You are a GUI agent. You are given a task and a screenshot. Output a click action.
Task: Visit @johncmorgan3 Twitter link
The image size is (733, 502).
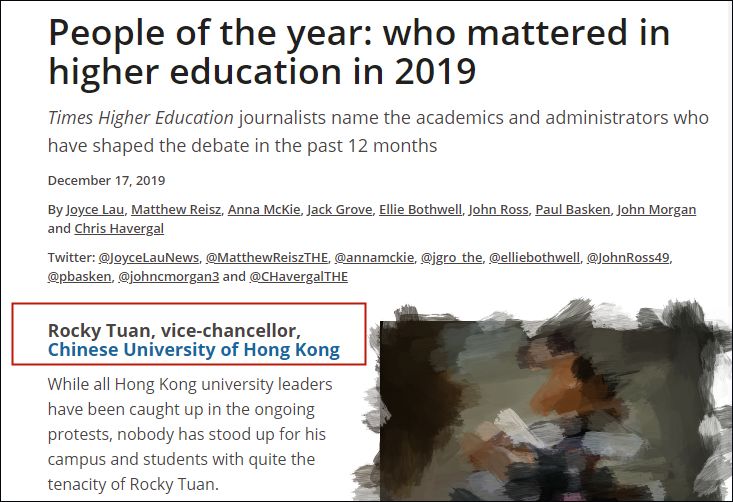coord(168,277)
